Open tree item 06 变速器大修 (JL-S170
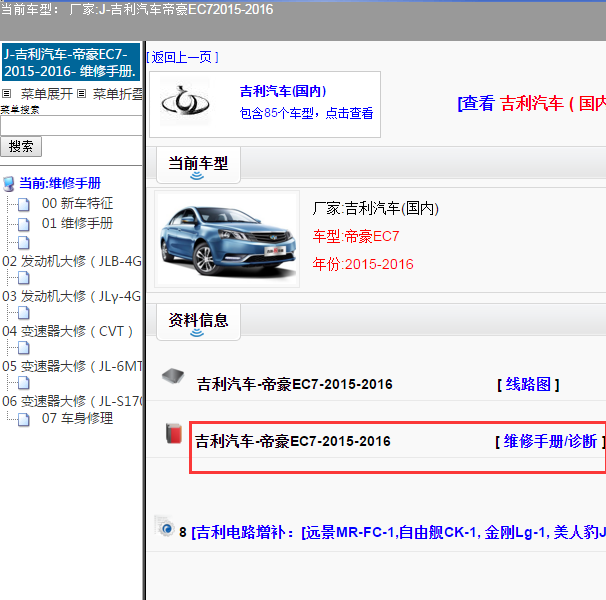The height and width of the screenshot is (600, 606). [x=72, y=401]
